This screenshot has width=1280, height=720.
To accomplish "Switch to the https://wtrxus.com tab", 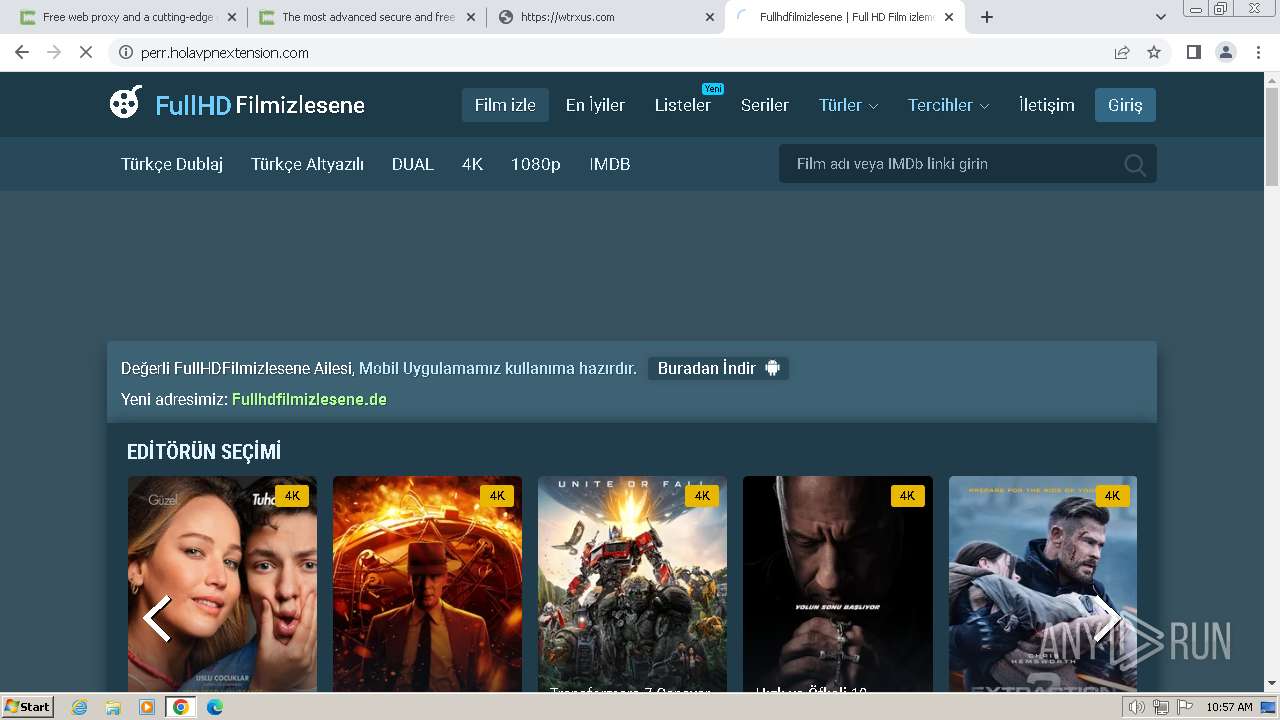I will (606, 17).
